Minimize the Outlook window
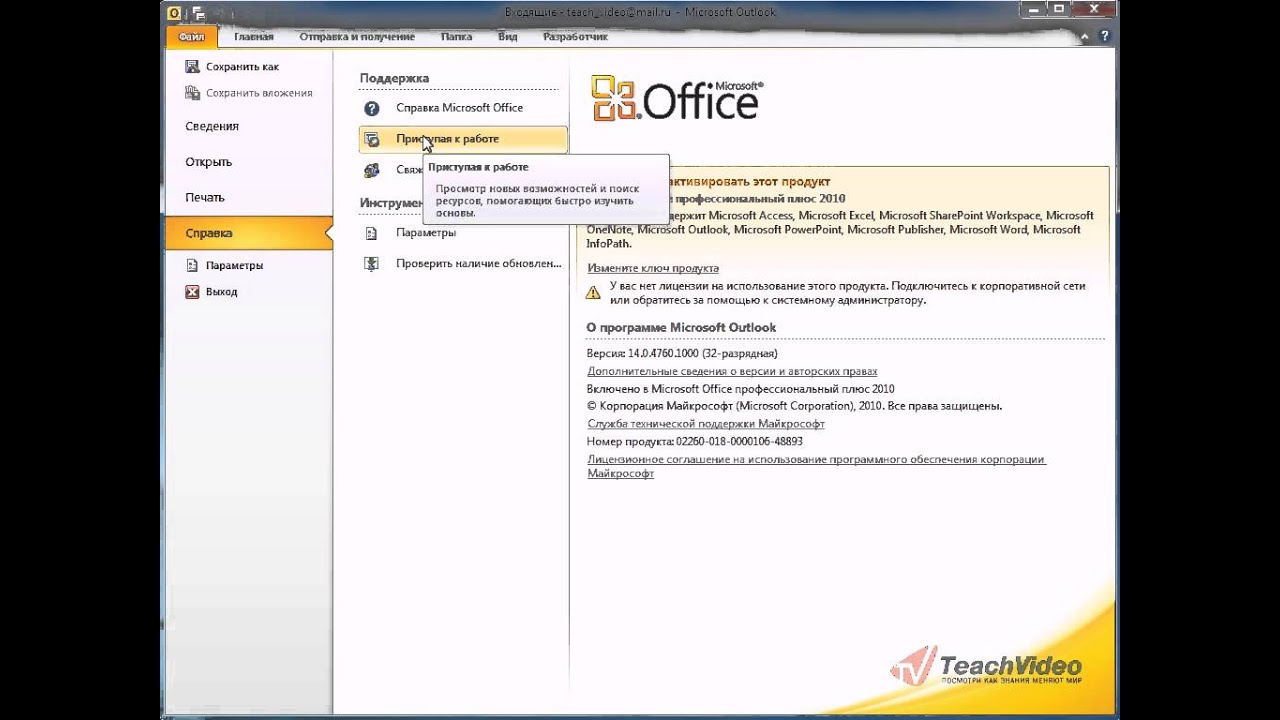Viewport: 1280px width, 720px height. pyautogui.click(x=1035, y=10)
